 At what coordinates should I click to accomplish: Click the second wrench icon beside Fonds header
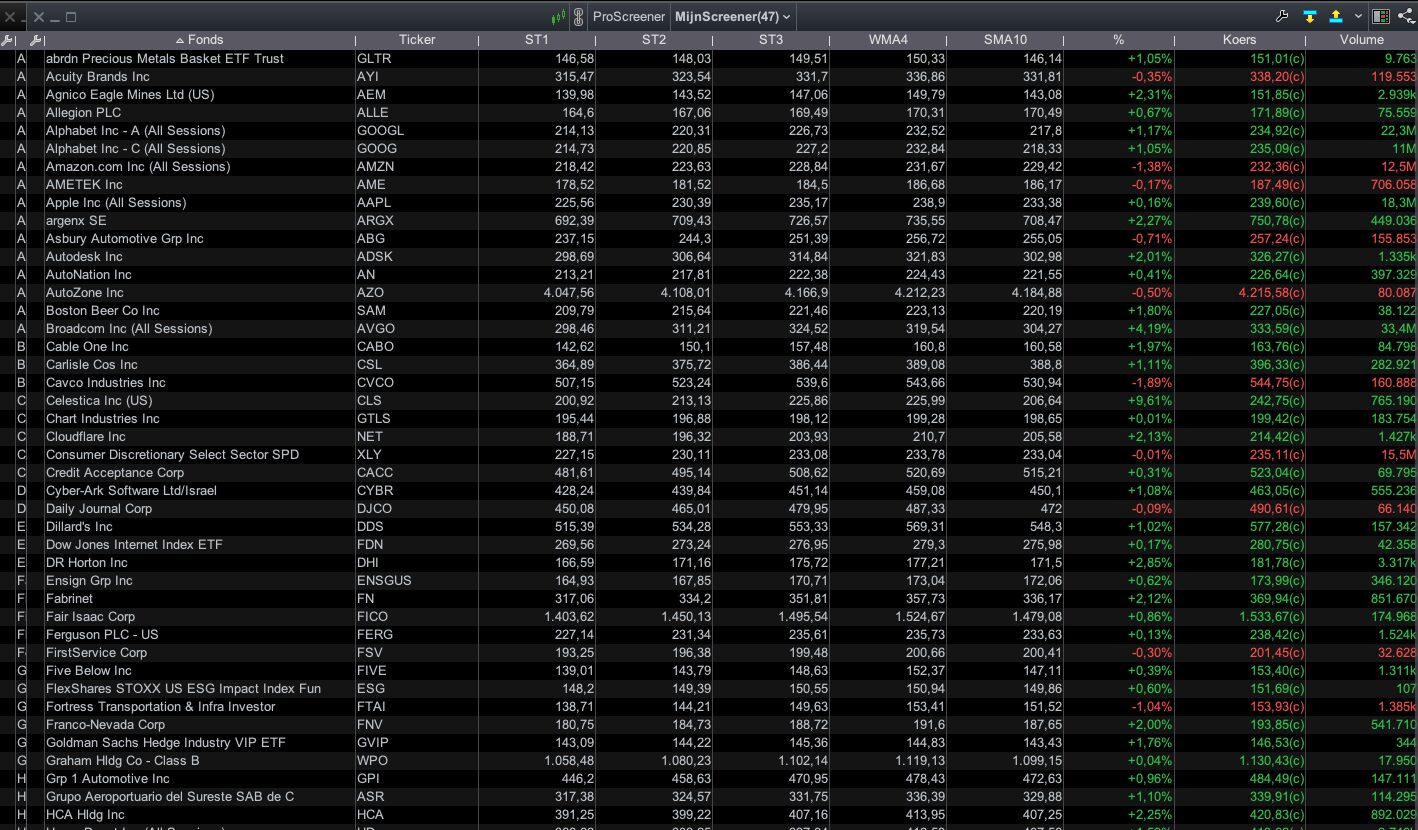coord(36,40)
